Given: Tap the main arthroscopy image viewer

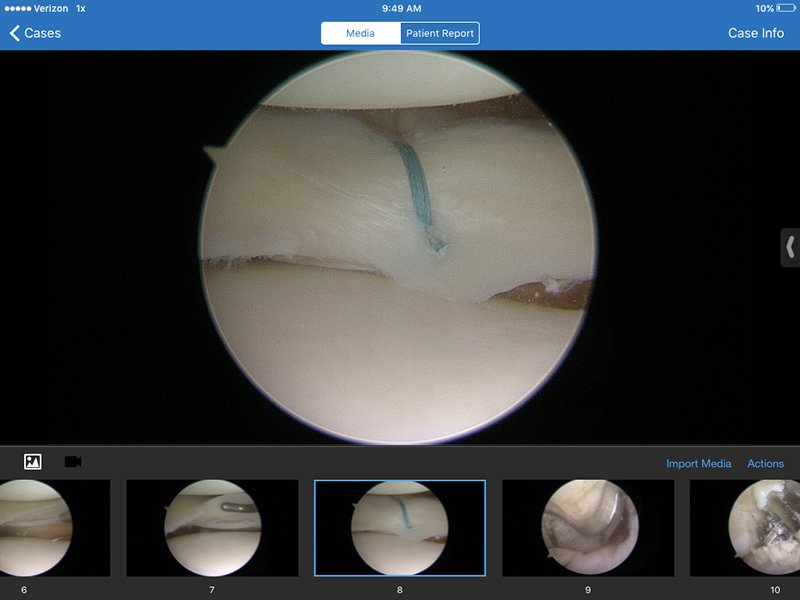Looking at the screenshot, I should coord(398,247).
